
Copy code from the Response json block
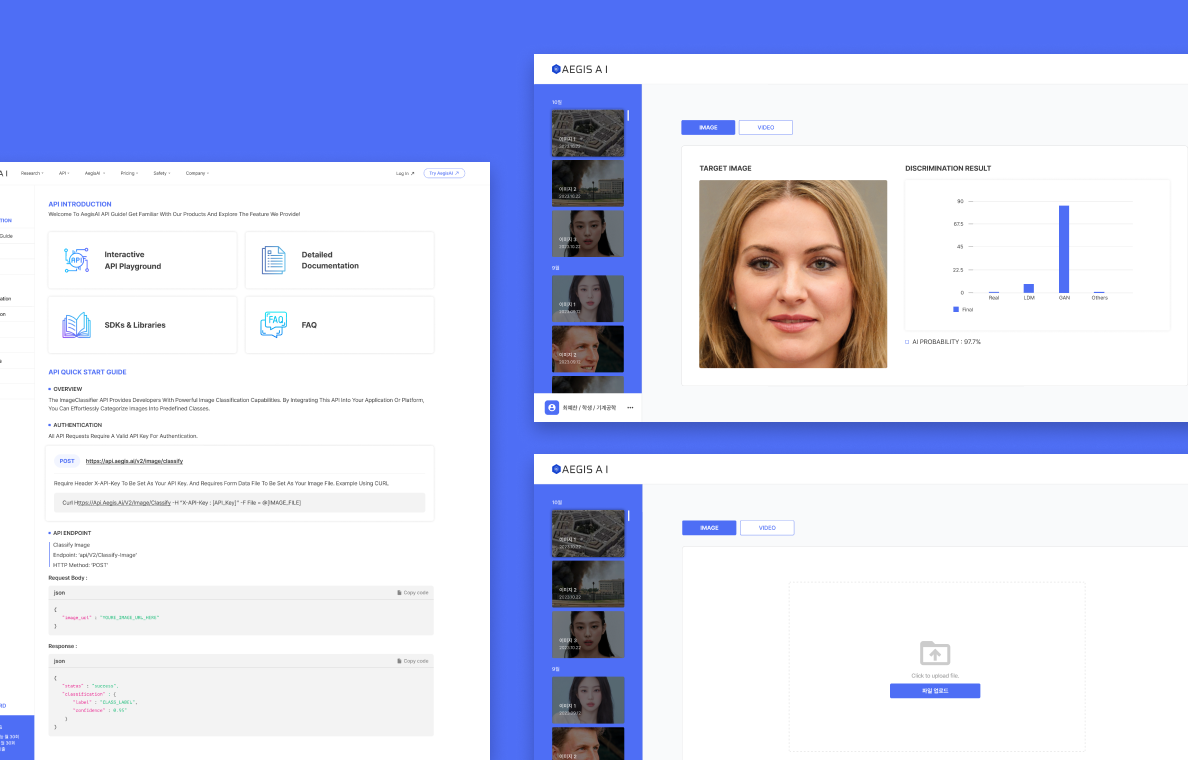412,661
